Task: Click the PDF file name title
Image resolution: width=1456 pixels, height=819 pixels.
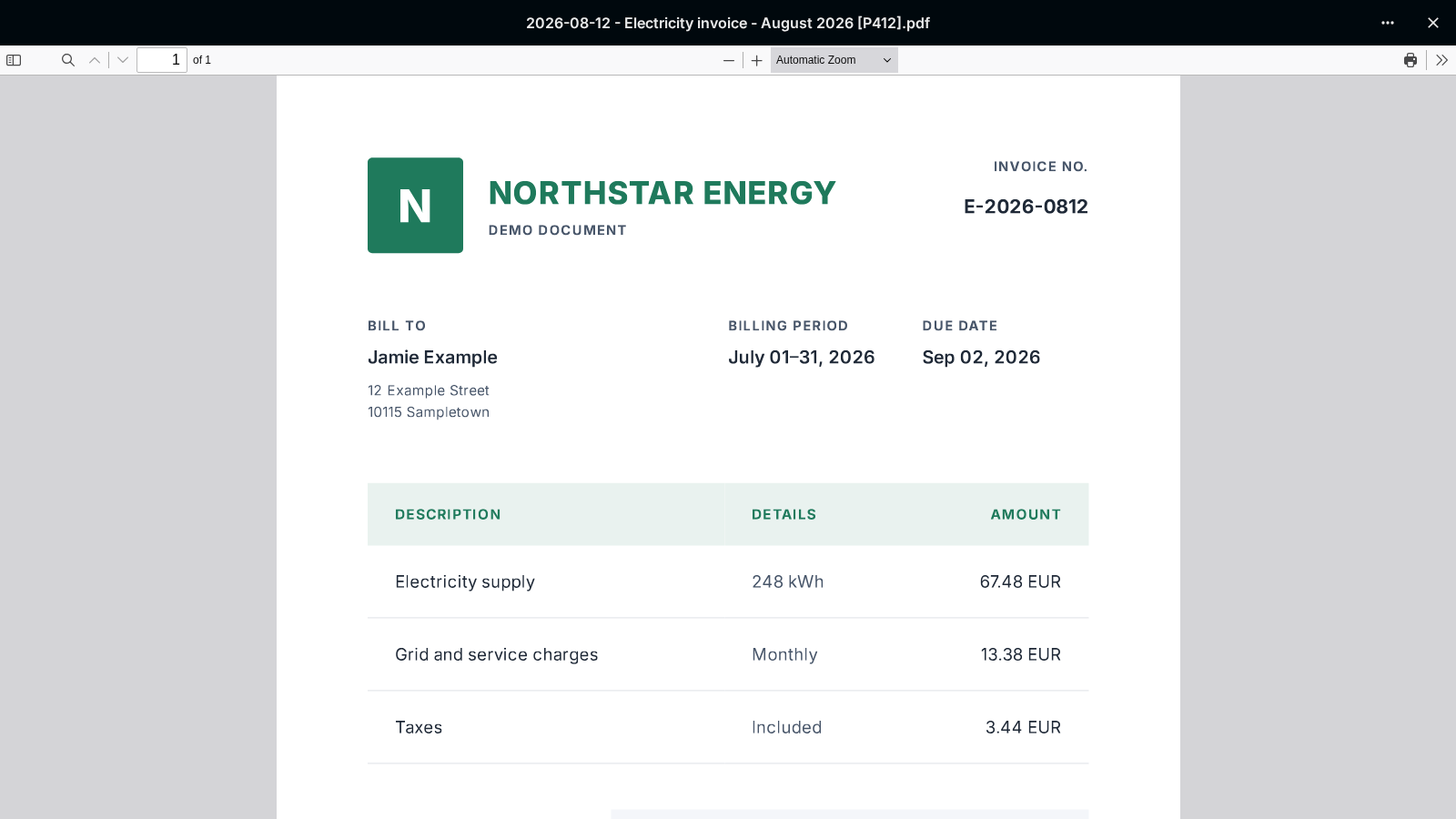Action: click(x=728, y=23)
